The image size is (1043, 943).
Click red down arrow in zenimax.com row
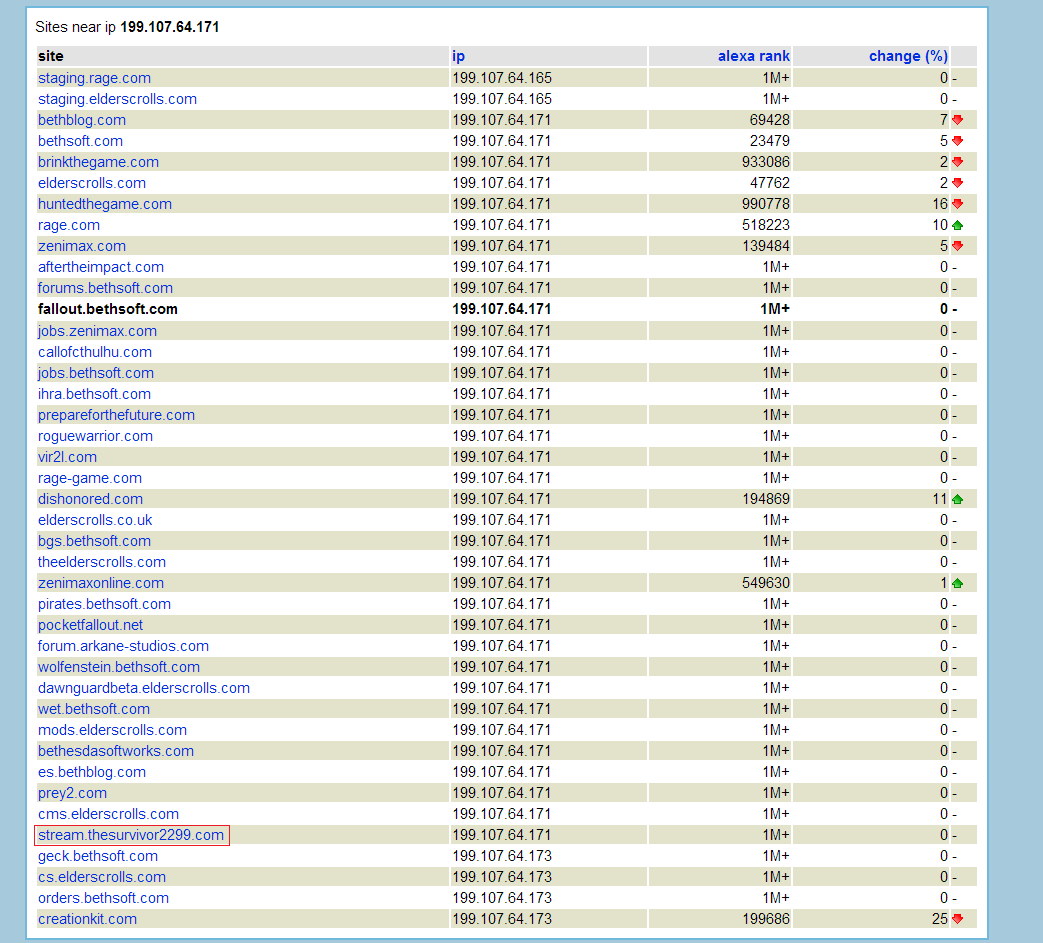click(x=958, y=246)
